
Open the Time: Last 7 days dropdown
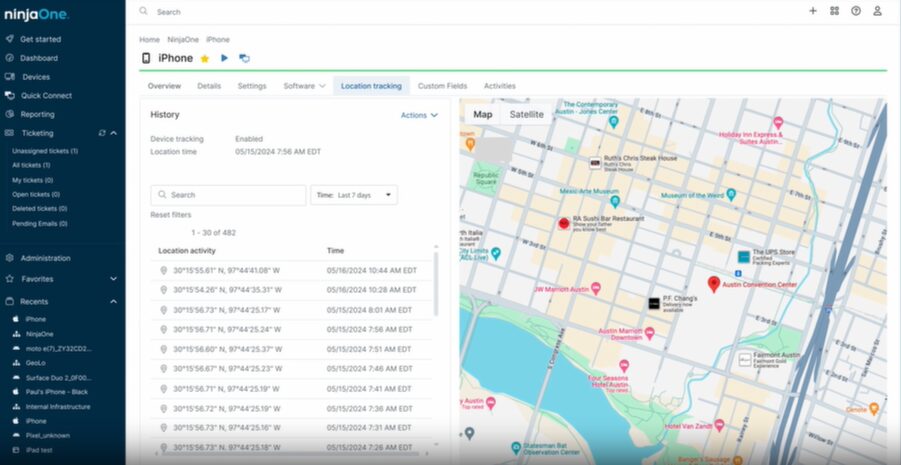pyautogui.click(x=354, y=195)
